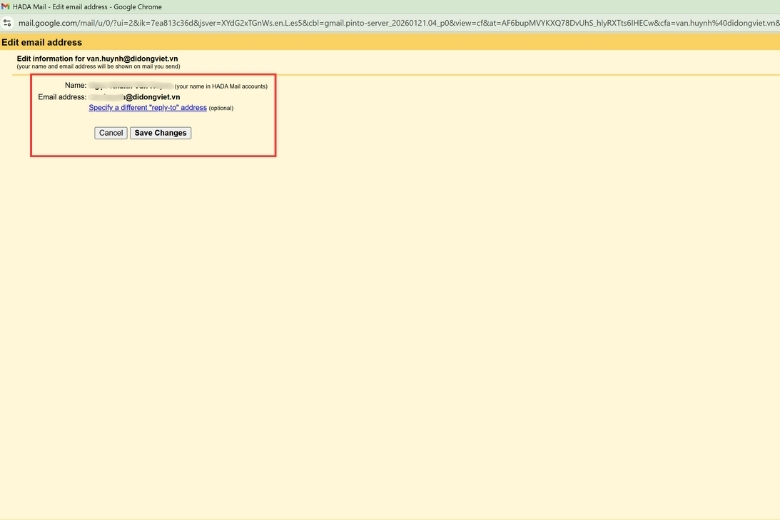The height and width of the screenshot is (520, 780).
Task: Open the 'Specify a different reply-to address' link
Action: click(147, 108)
